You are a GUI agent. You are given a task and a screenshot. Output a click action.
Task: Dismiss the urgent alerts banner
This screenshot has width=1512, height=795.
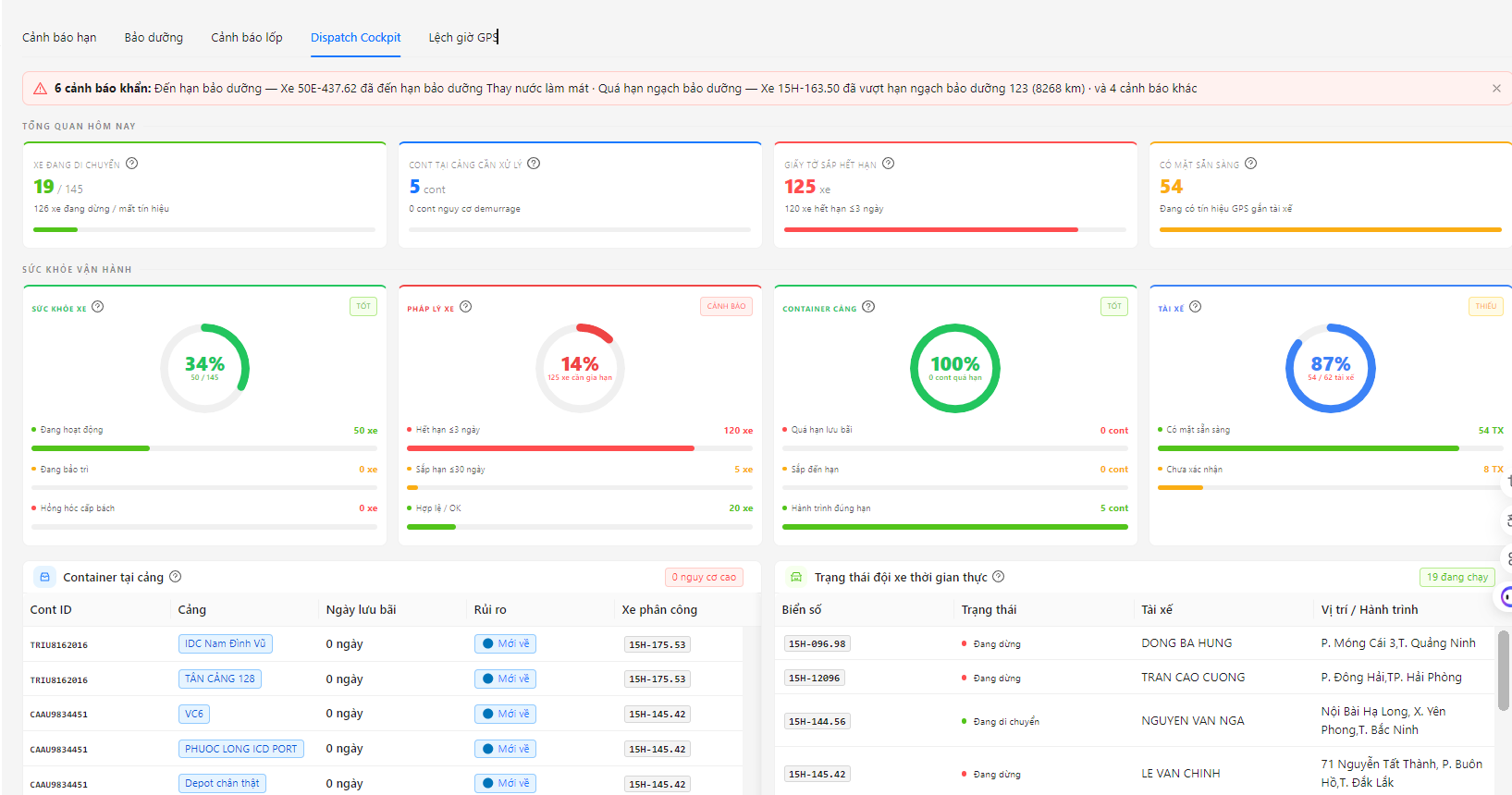(x=1496, y=89)
